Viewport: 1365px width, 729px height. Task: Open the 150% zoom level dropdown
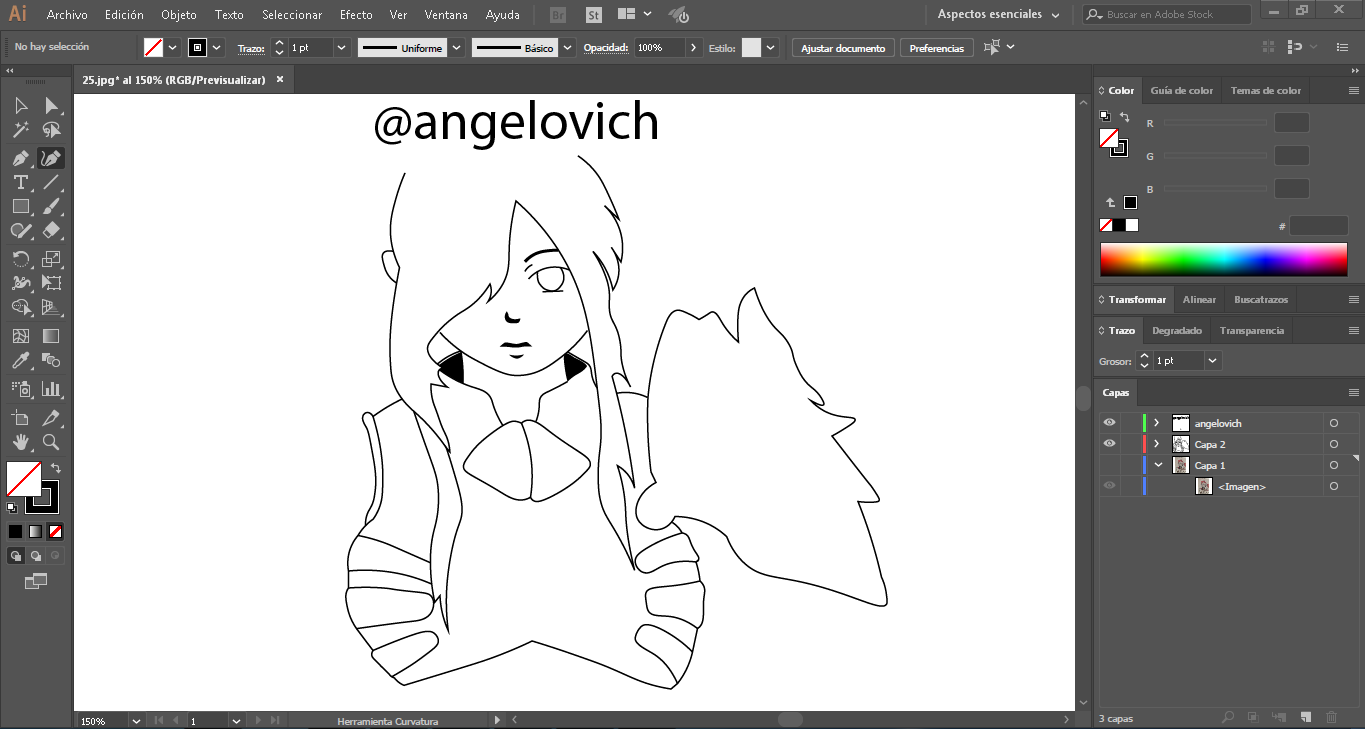tap(135, 721)
